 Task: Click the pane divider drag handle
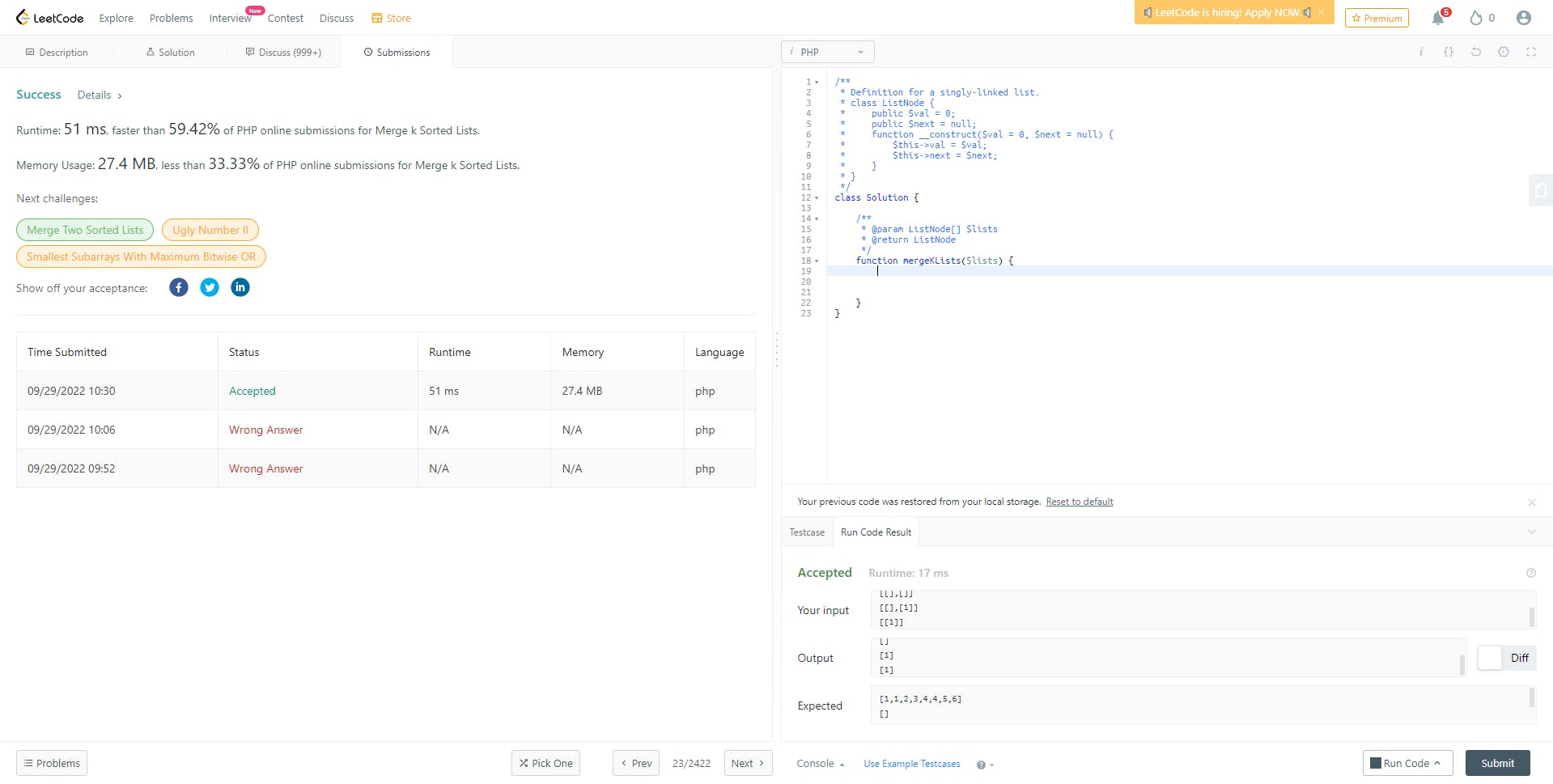coord(777,350)
